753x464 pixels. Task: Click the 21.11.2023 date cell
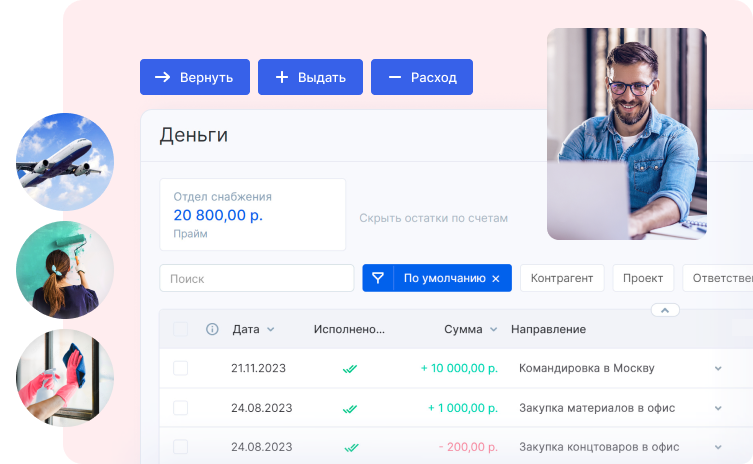tap(258, 368)
